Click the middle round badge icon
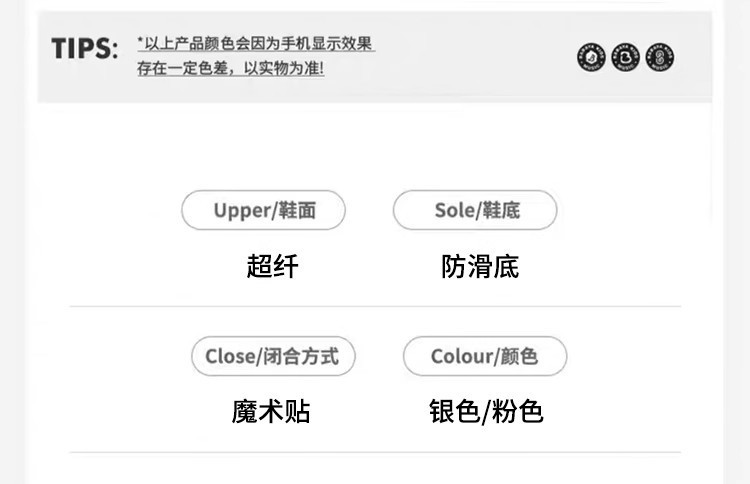The image size is (750, 484). point(625,58)
